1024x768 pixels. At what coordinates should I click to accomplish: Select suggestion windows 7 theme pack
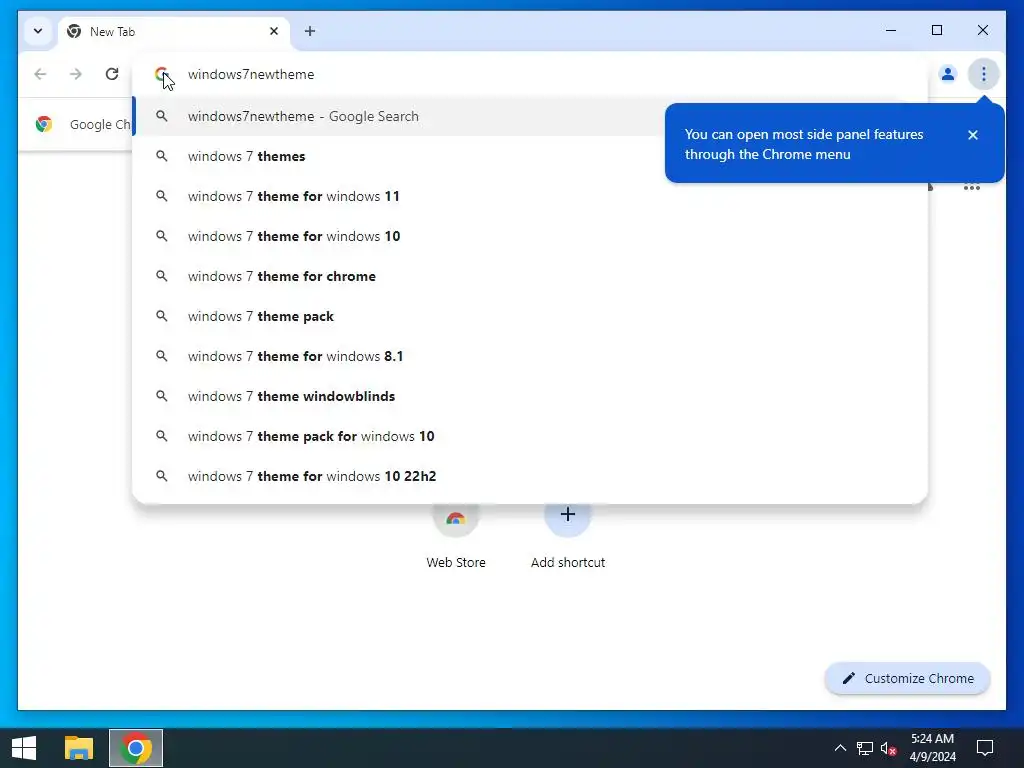pos(530,316)
